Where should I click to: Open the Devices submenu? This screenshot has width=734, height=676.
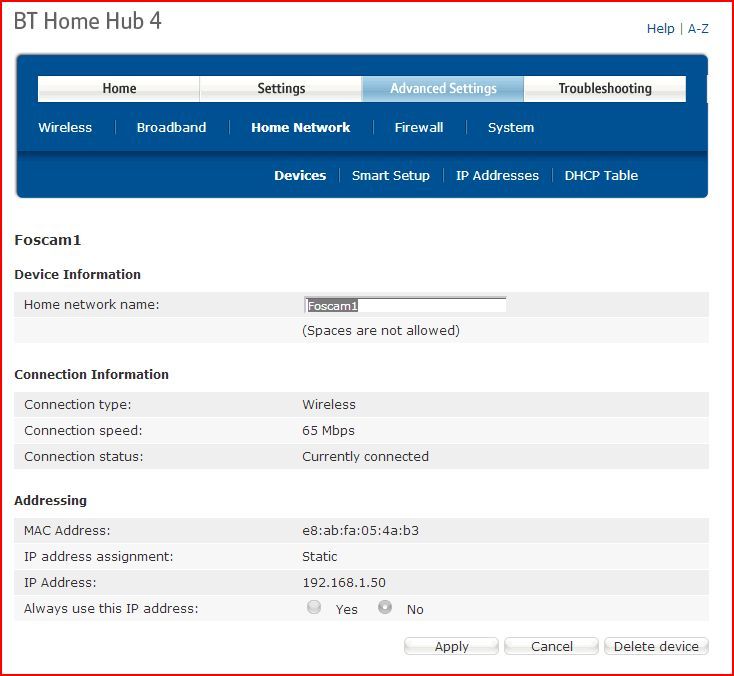(x=300, y=176)
